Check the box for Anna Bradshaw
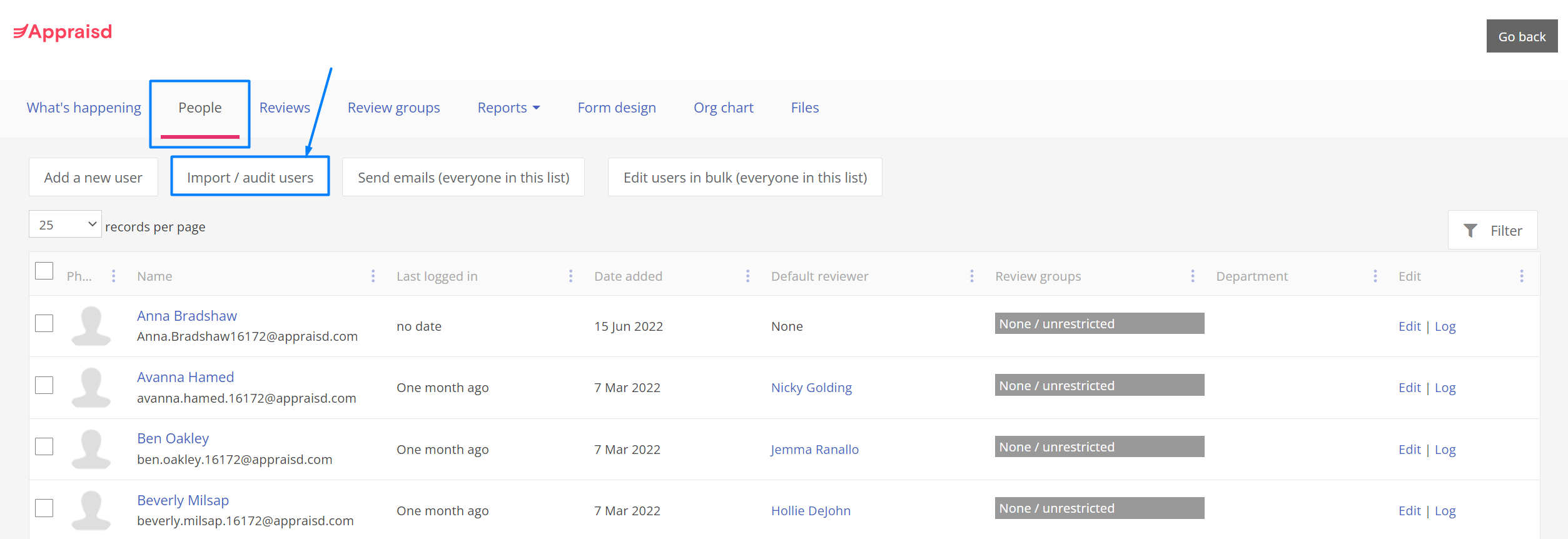 [44, 323]
